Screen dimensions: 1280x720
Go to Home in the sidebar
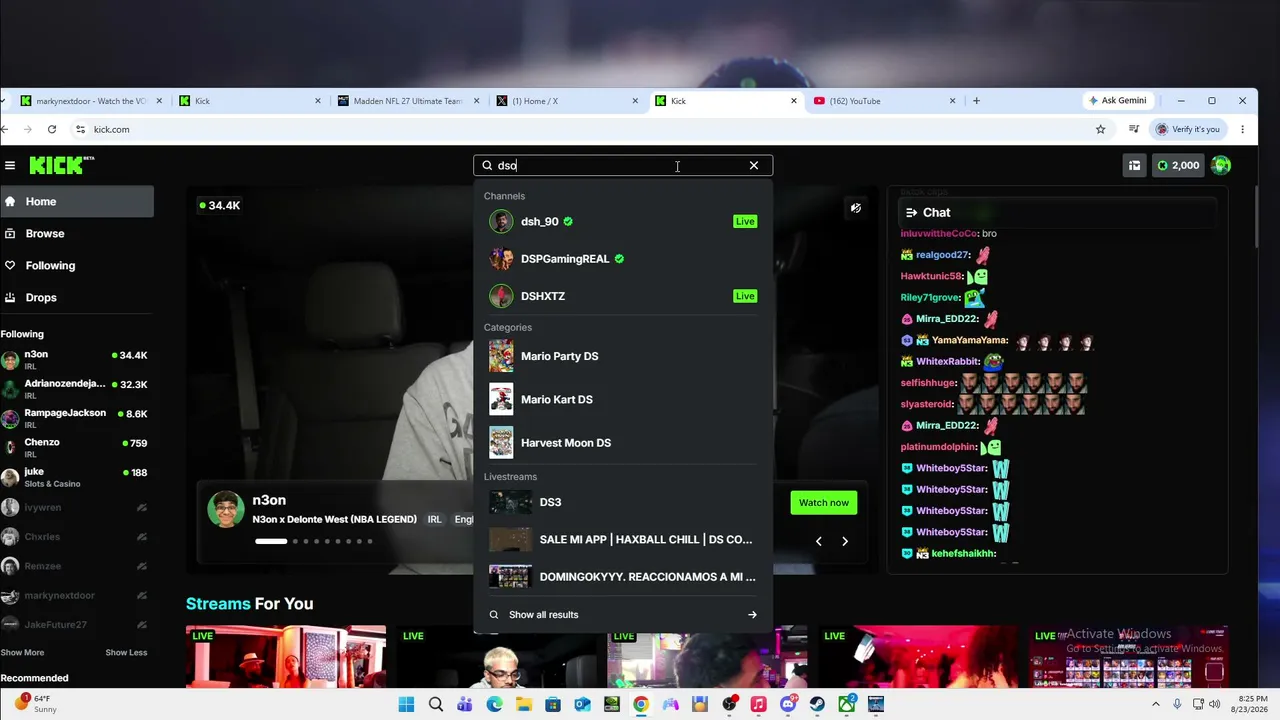tap(77, 201)
